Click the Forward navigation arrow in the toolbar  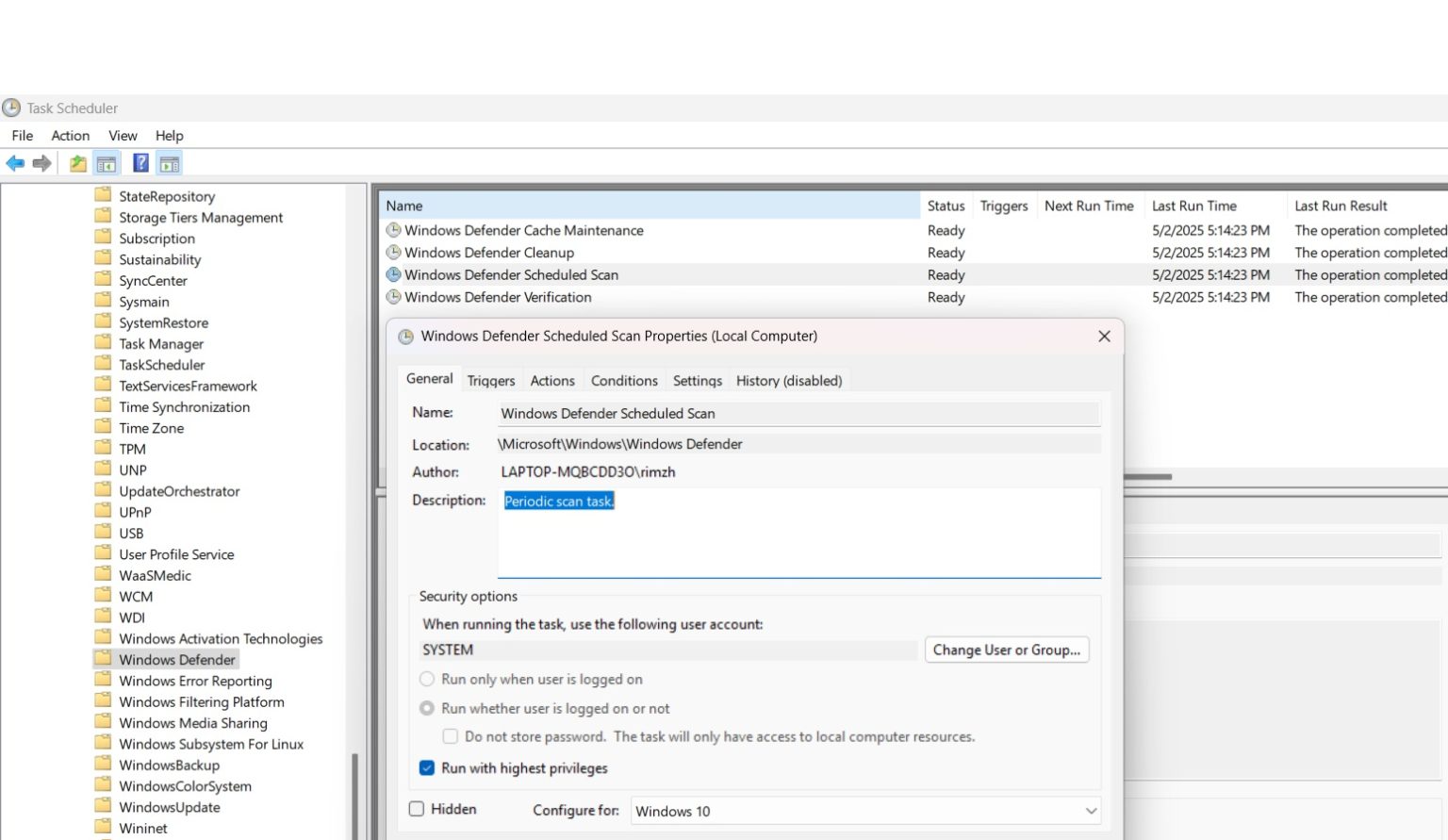click(41, 162)
